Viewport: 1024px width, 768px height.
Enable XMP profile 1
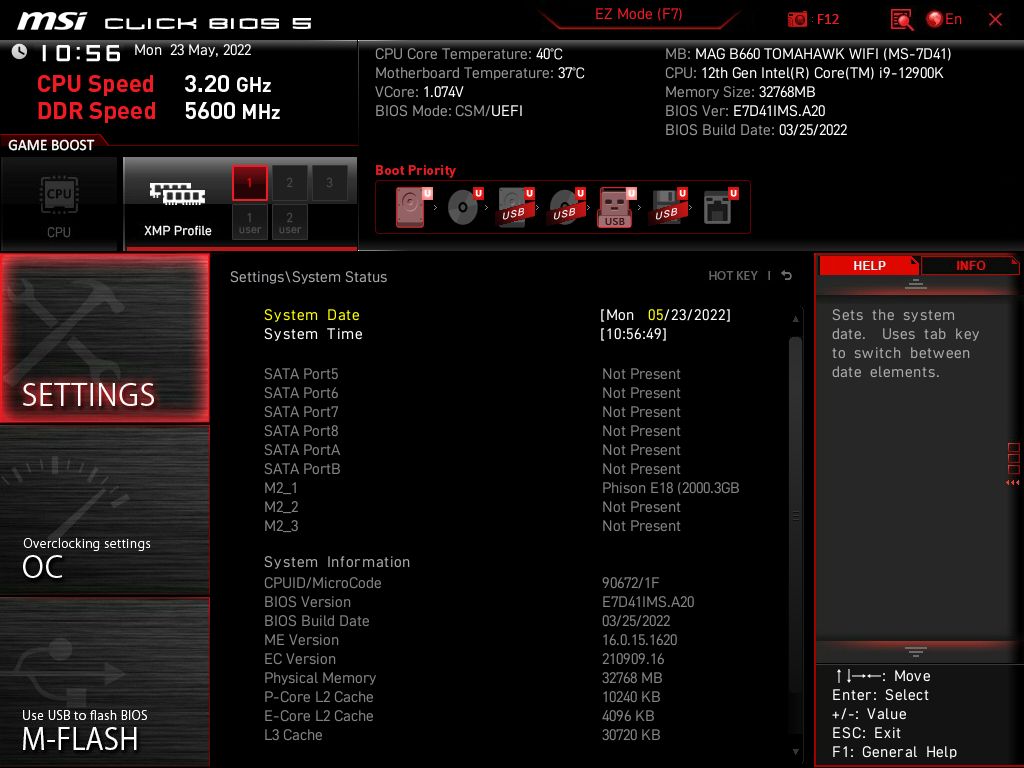(249, 183)
